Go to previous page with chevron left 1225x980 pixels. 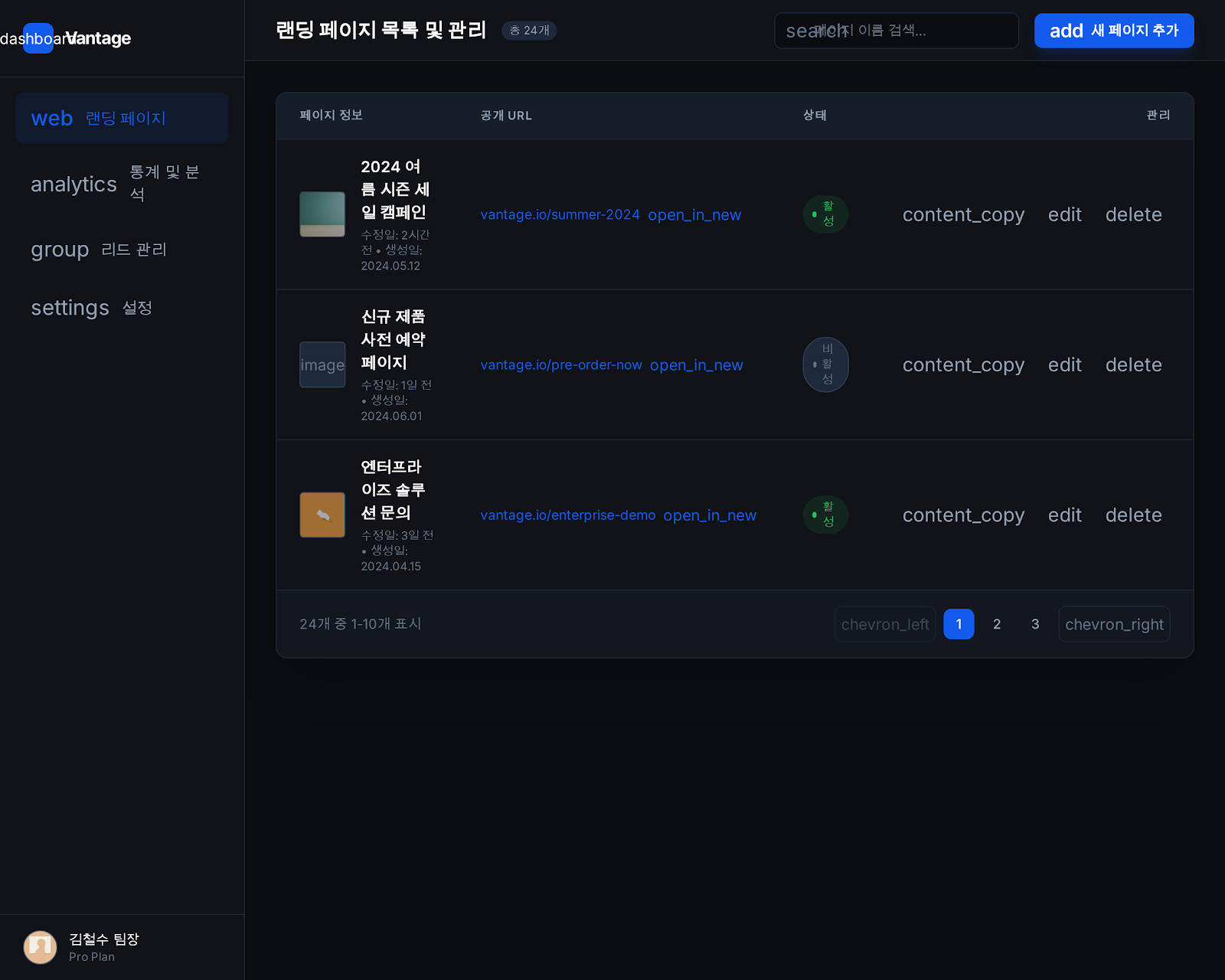(884, 624)
